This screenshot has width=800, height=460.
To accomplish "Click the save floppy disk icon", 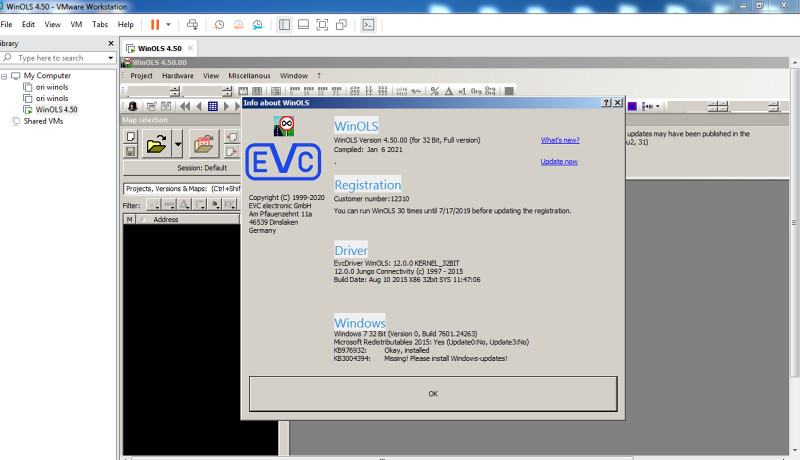I will (131, 151).
